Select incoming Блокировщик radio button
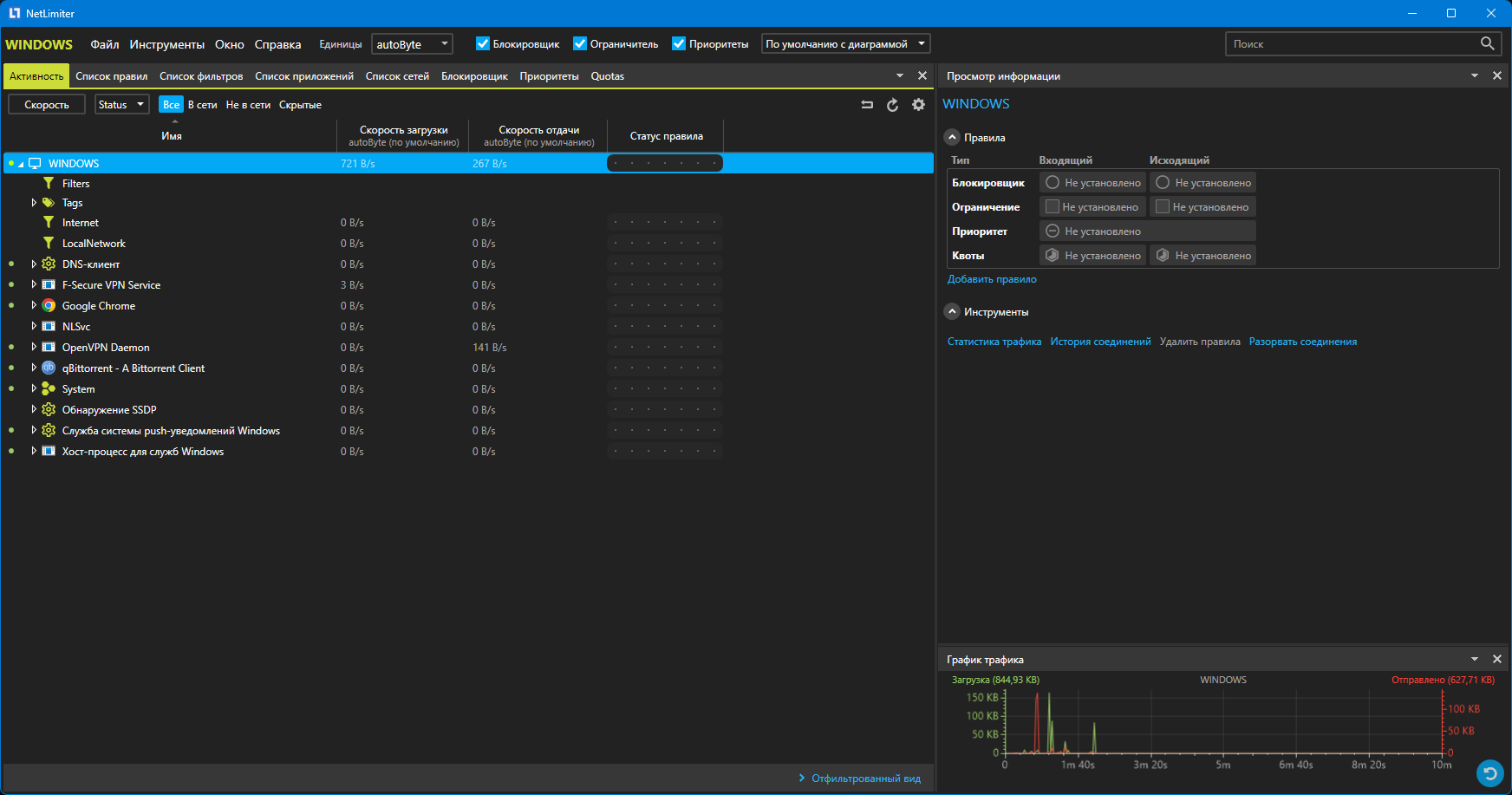1512x795 pixels. (x=1053, y=183)
